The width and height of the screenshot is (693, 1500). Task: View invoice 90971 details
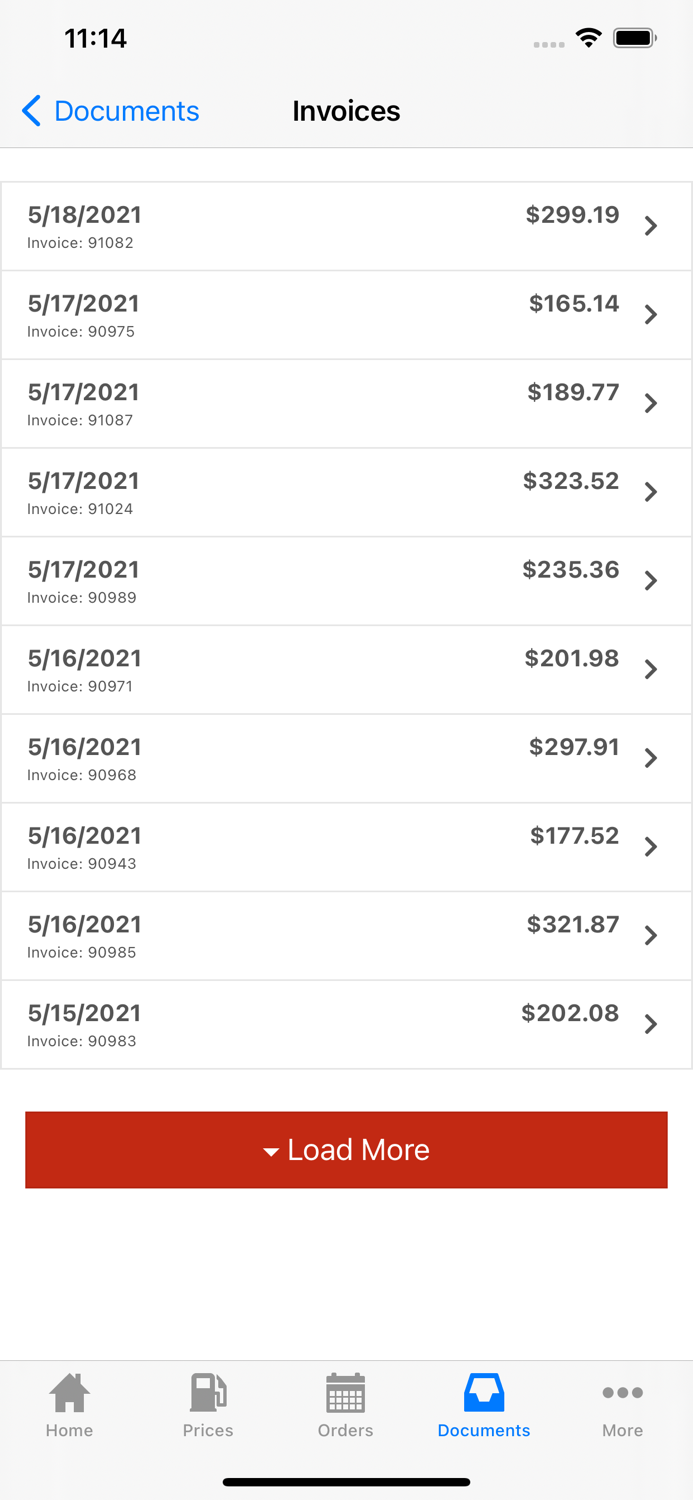pos(346,670)
